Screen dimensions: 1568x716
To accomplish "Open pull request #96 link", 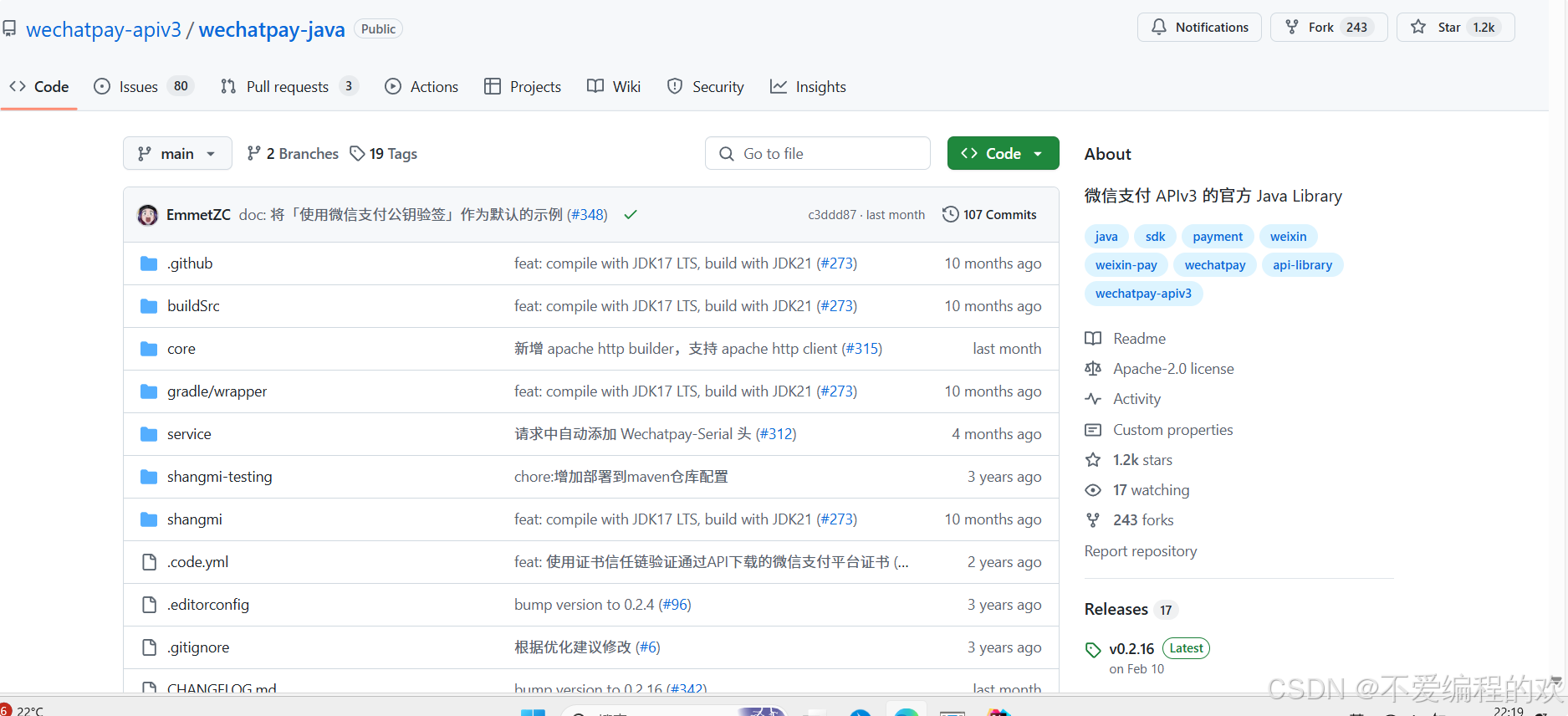I will 675,605.
